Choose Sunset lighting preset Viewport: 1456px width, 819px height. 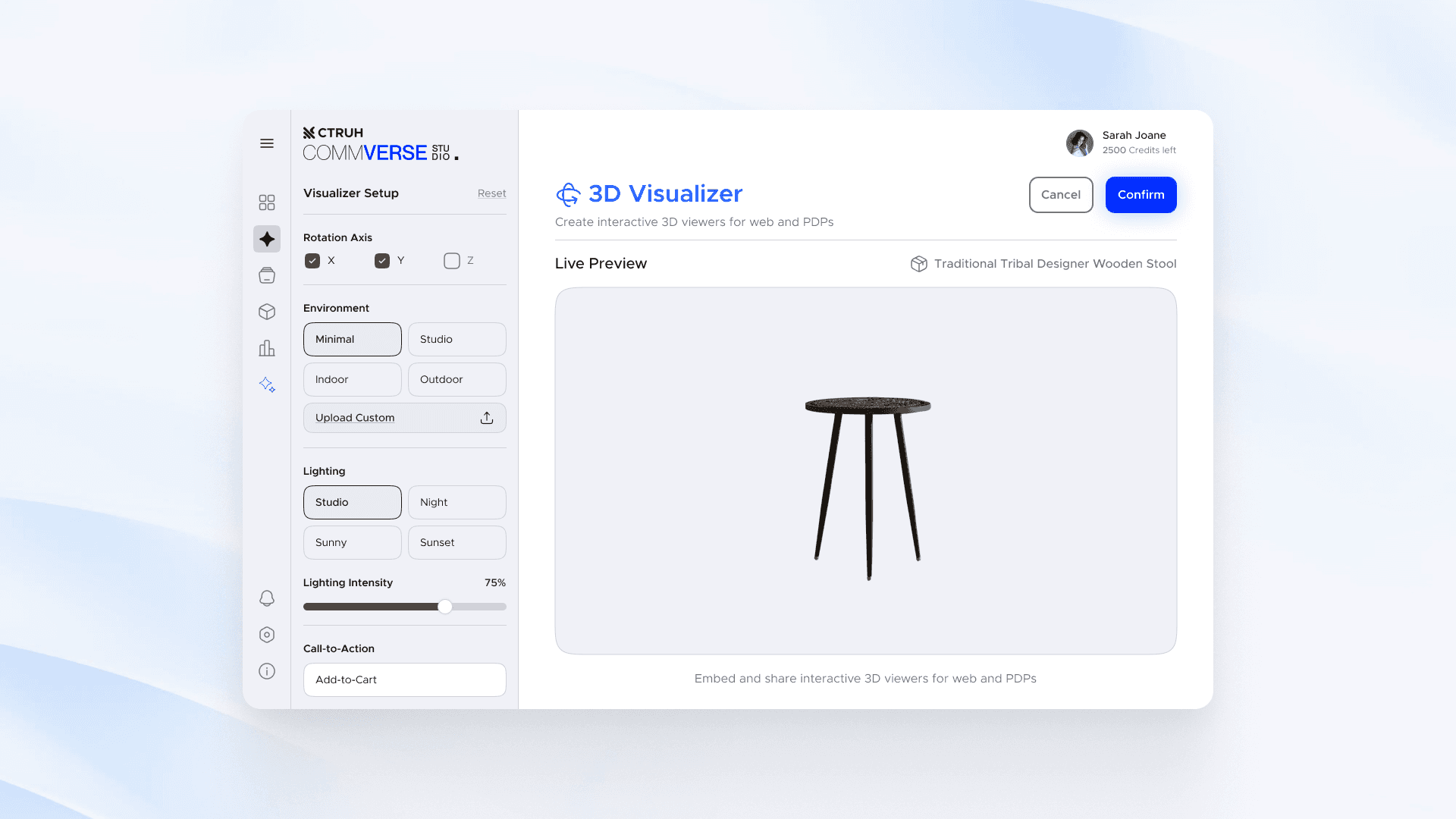coord(457,542)
